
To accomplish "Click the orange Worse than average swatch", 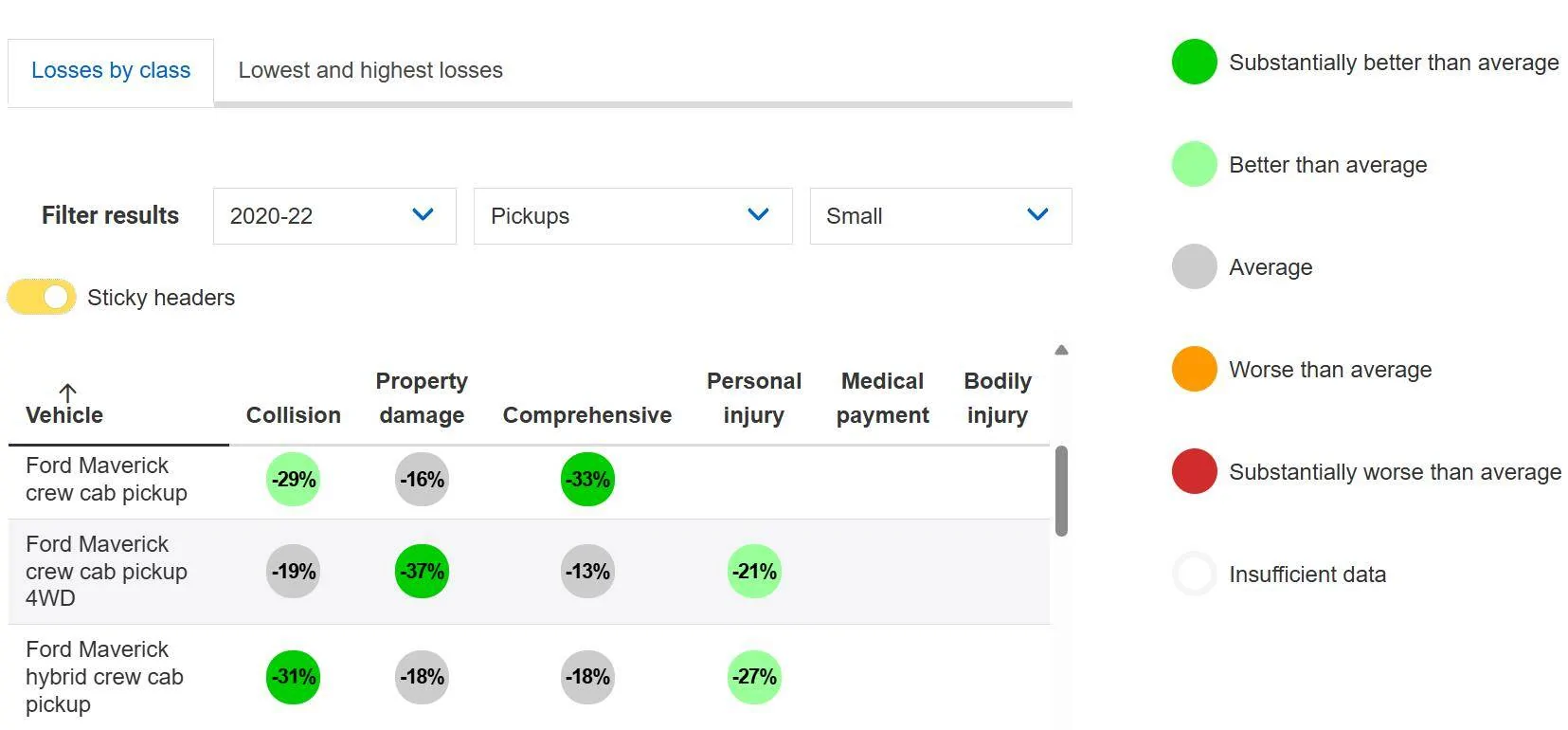I will pyautogui.click(x=1194, y=370).
